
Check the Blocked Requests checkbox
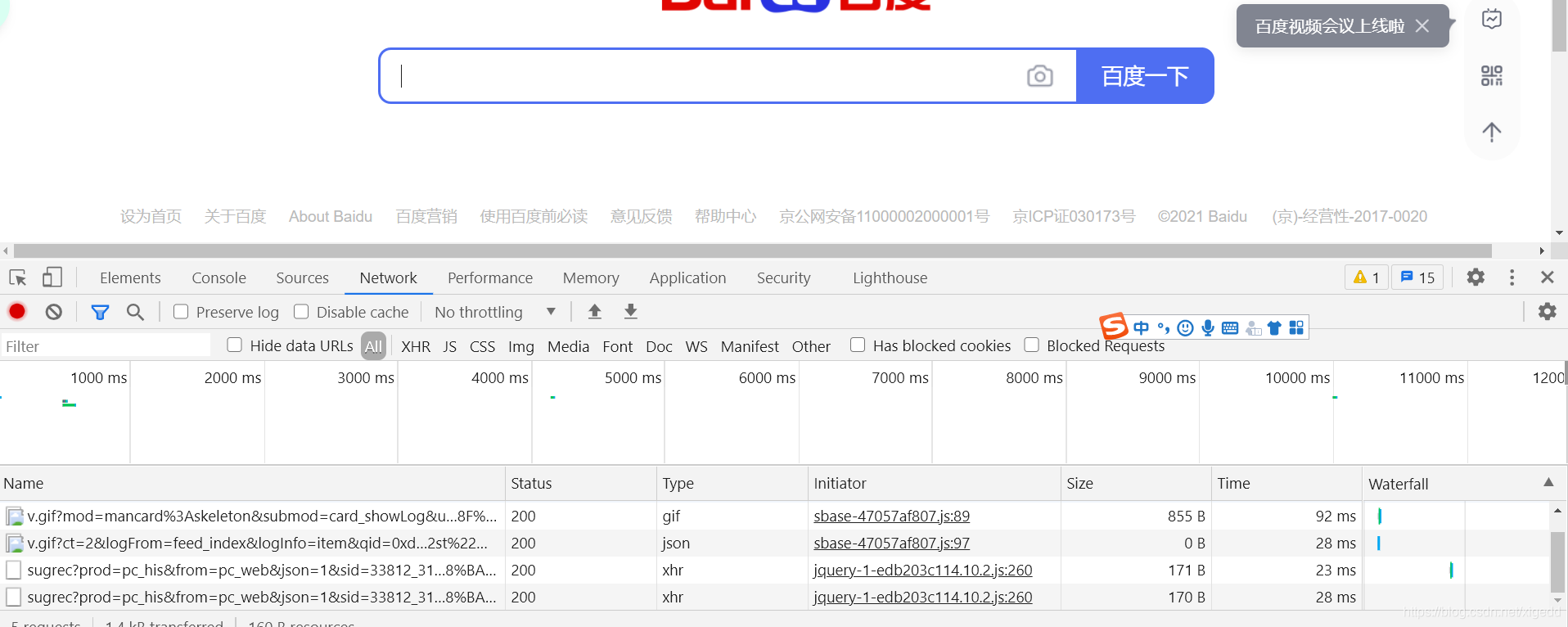(x=1032, y=345)
